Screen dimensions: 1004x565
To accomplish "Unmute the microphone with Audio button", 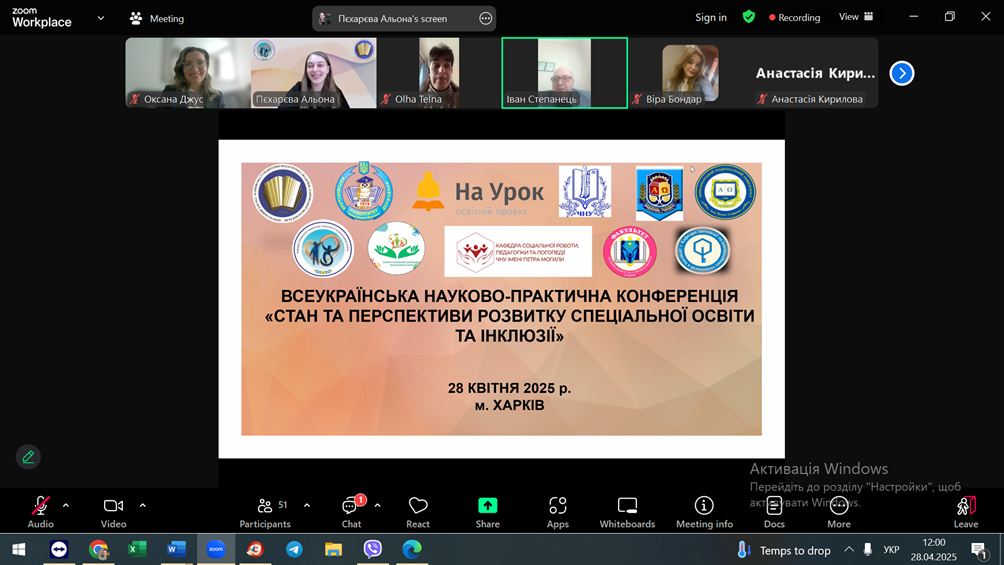I will [40, 512].
